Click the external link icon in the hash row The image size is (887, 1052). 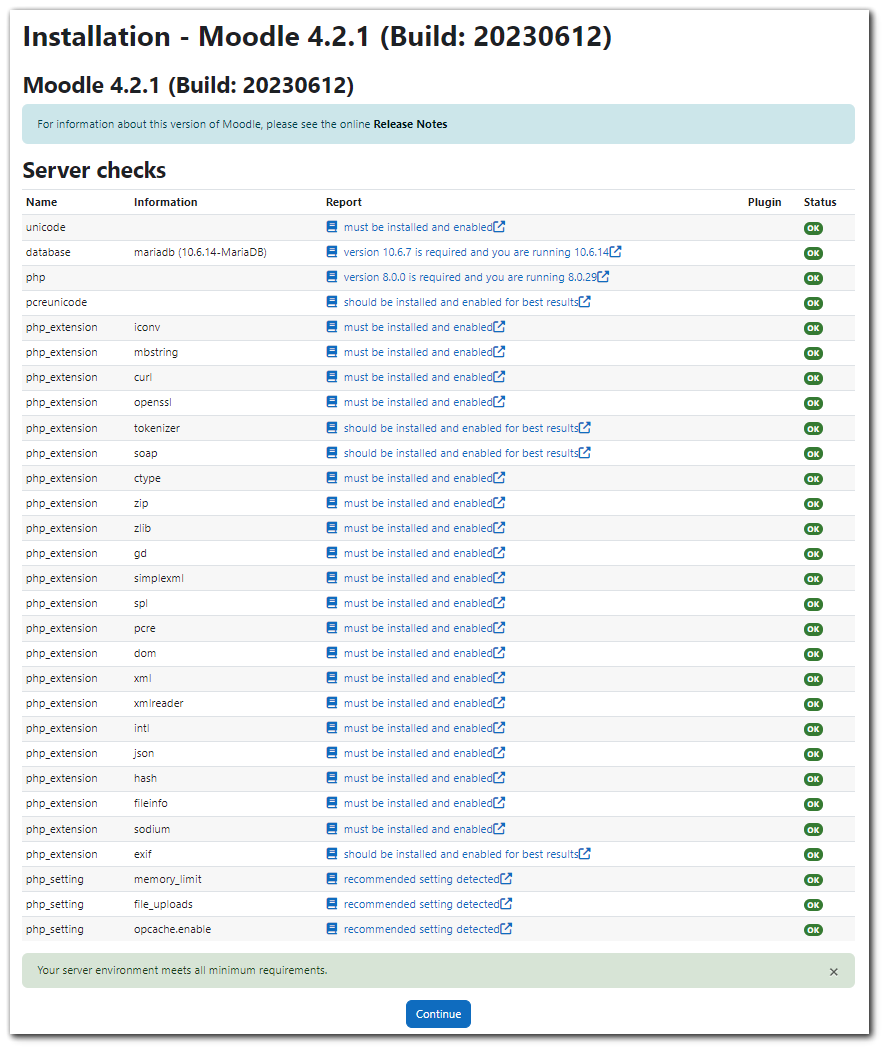coord(499,778)
